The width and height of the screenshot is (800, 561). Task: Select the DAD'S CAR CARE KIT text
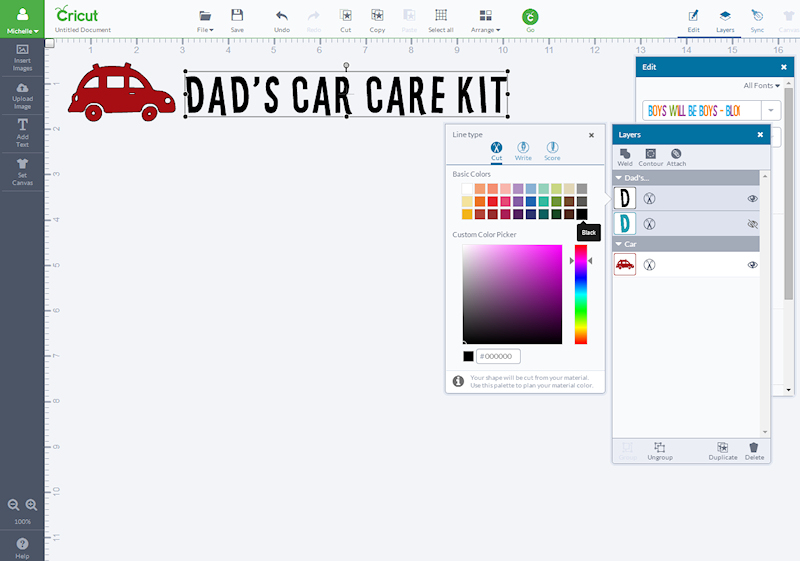coord(346,94)
